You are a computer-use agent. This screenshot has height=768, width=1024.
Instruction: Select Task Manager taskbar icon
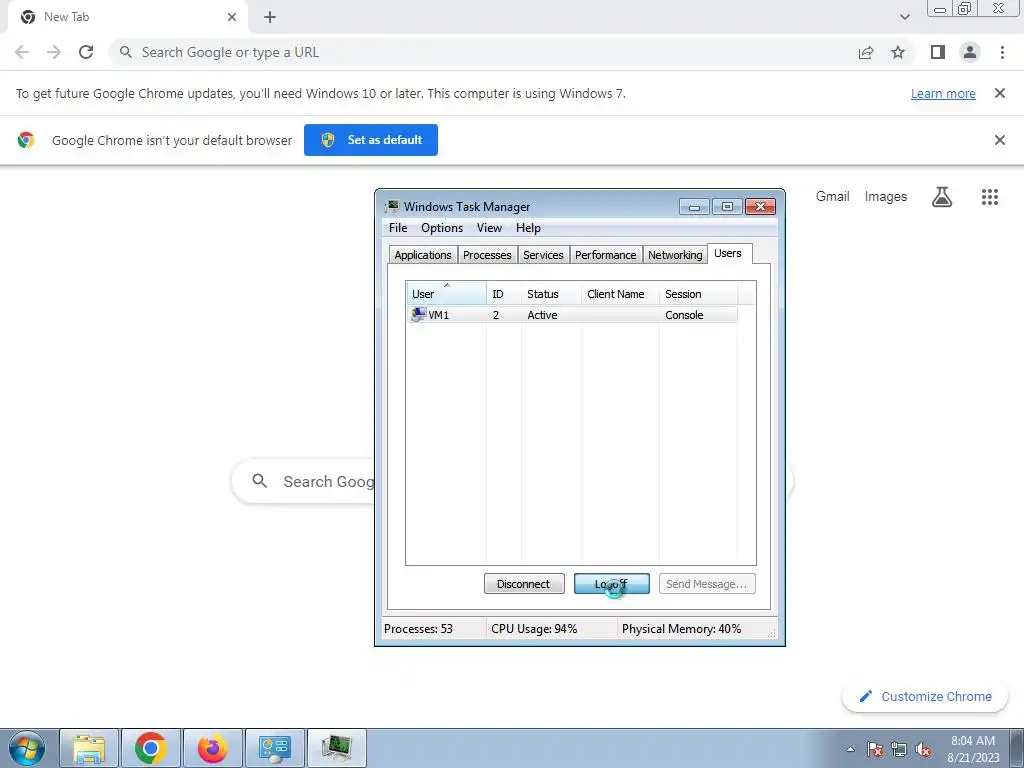tap(337, 748)
